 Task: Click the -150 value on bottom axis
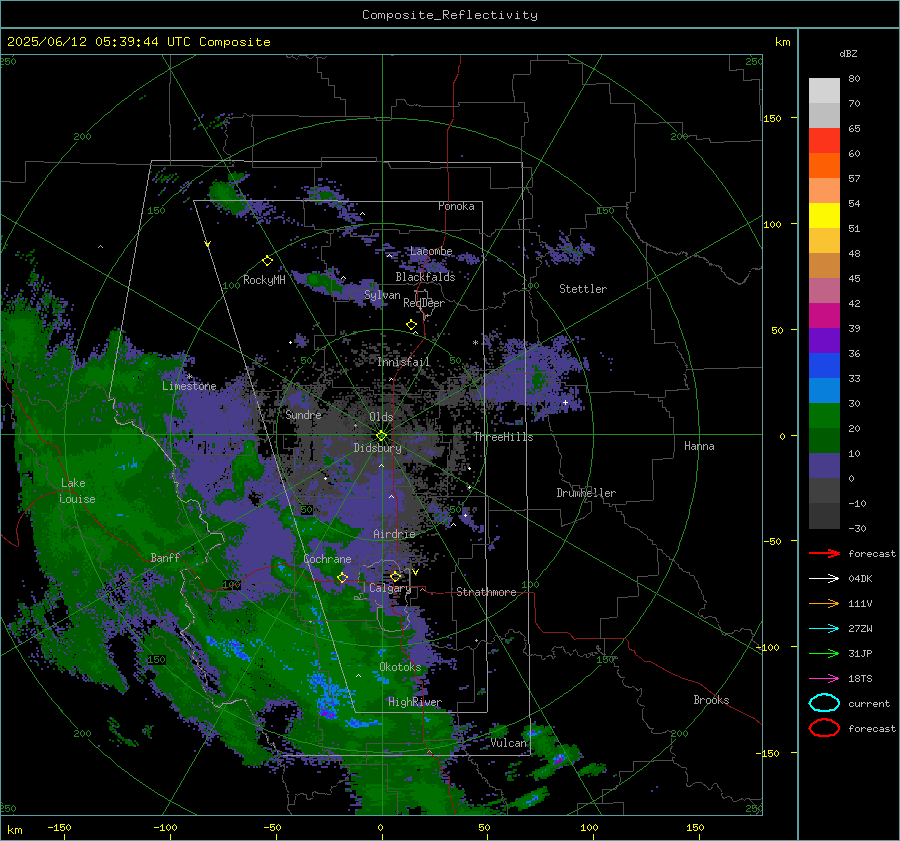point(59,827)
